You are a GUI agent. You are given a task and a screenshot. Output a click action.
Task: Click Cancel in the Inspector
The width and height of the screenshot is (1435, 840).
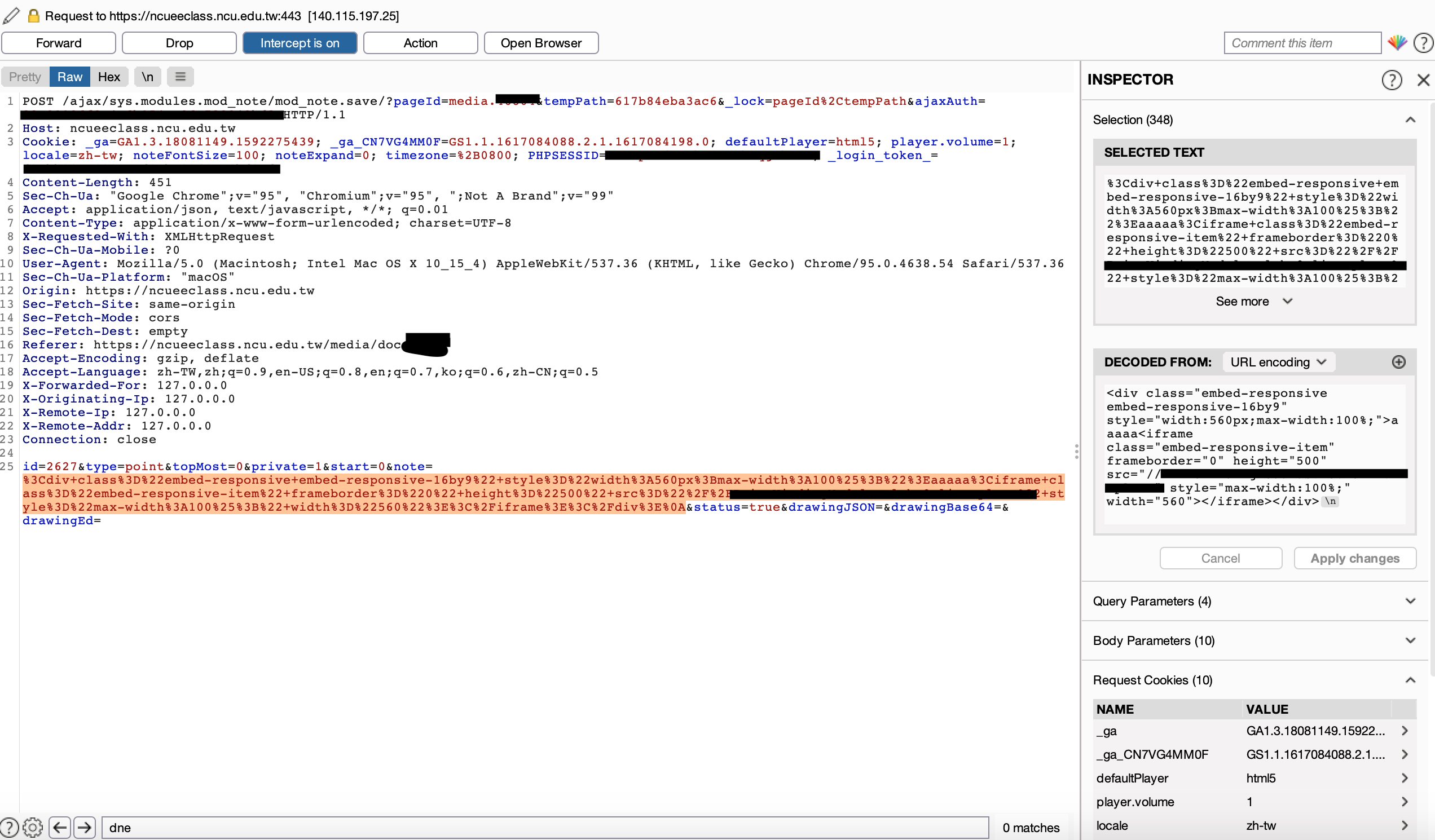click(1220, 558)
